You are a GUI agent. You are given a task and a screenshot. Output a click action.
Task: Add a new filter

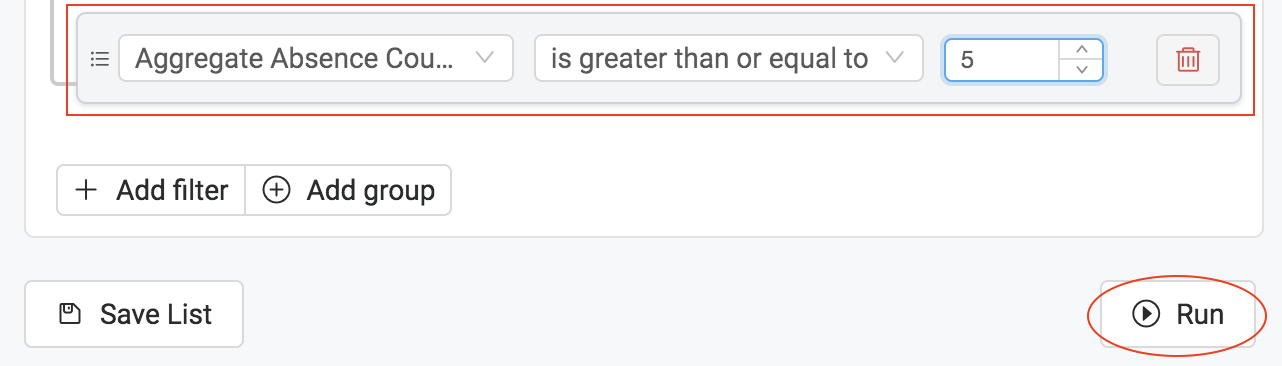pyautogui.click(x=151, y=190)
